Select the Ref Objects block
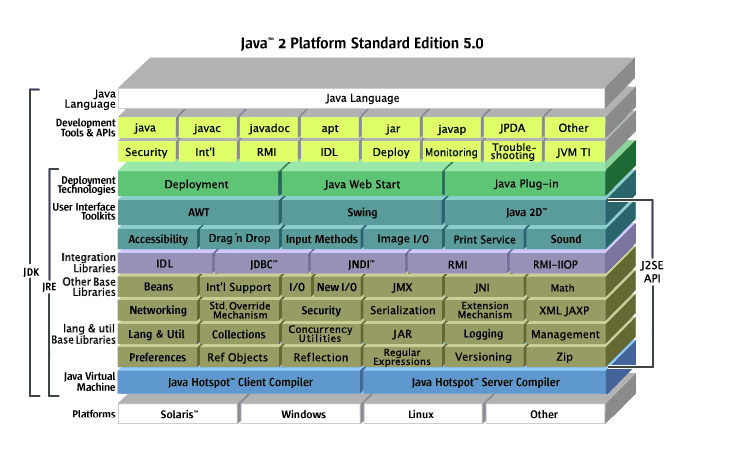 click(239, 357)
